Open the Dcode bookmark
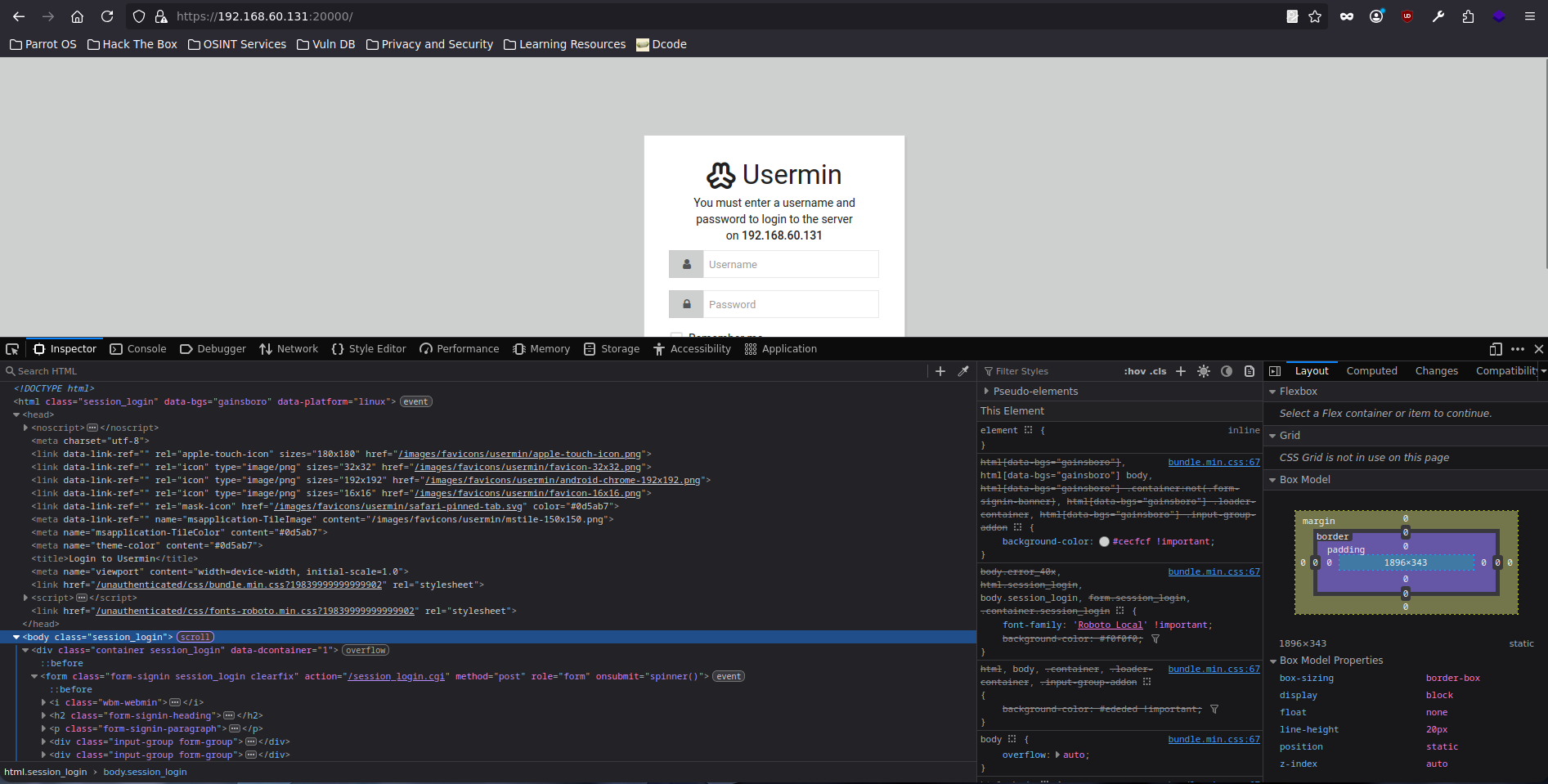1548x784 pixels. (662, 44)
